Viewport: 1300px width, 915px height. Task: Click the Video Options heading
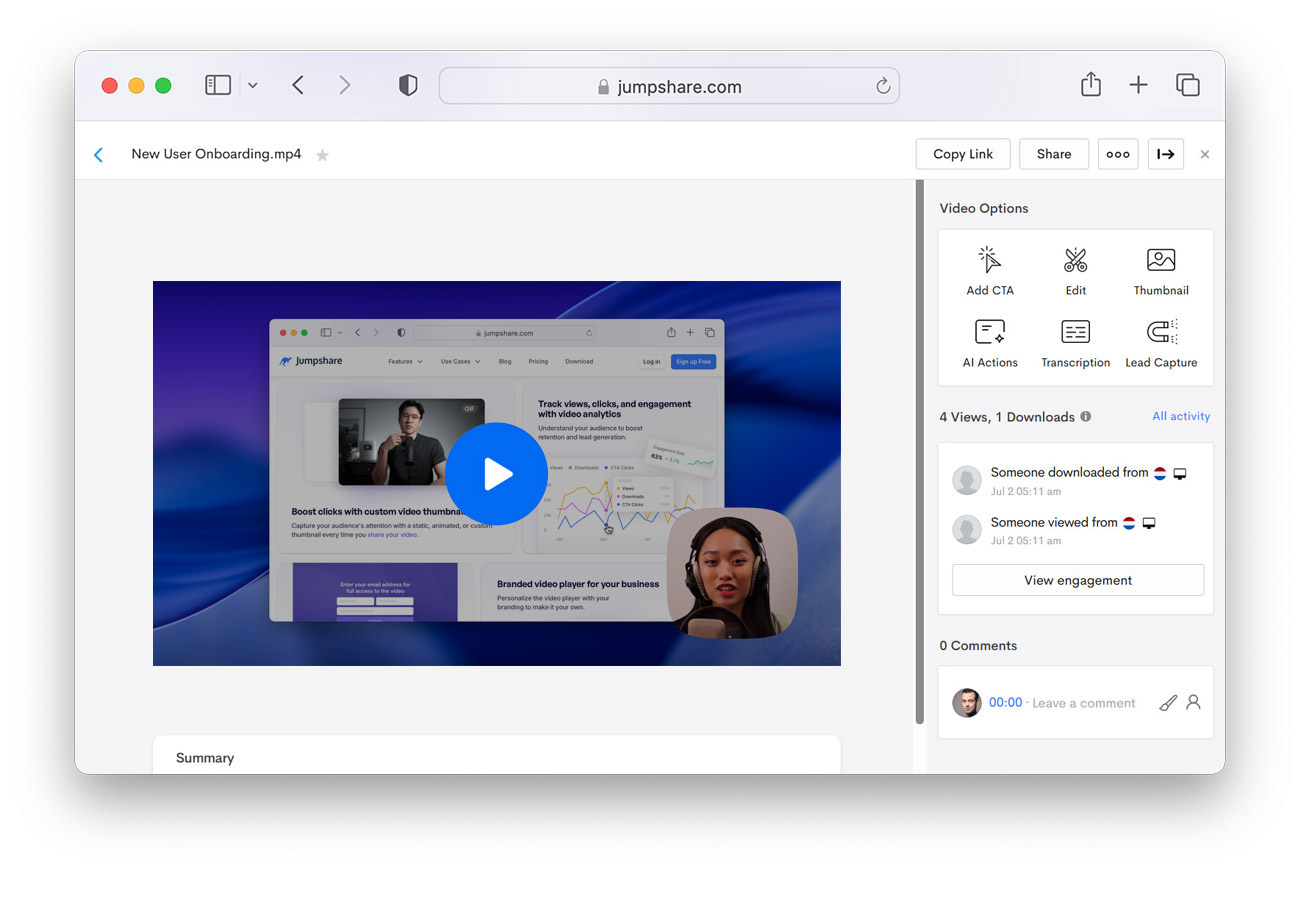pyautogui.click(x=984, y=208)
